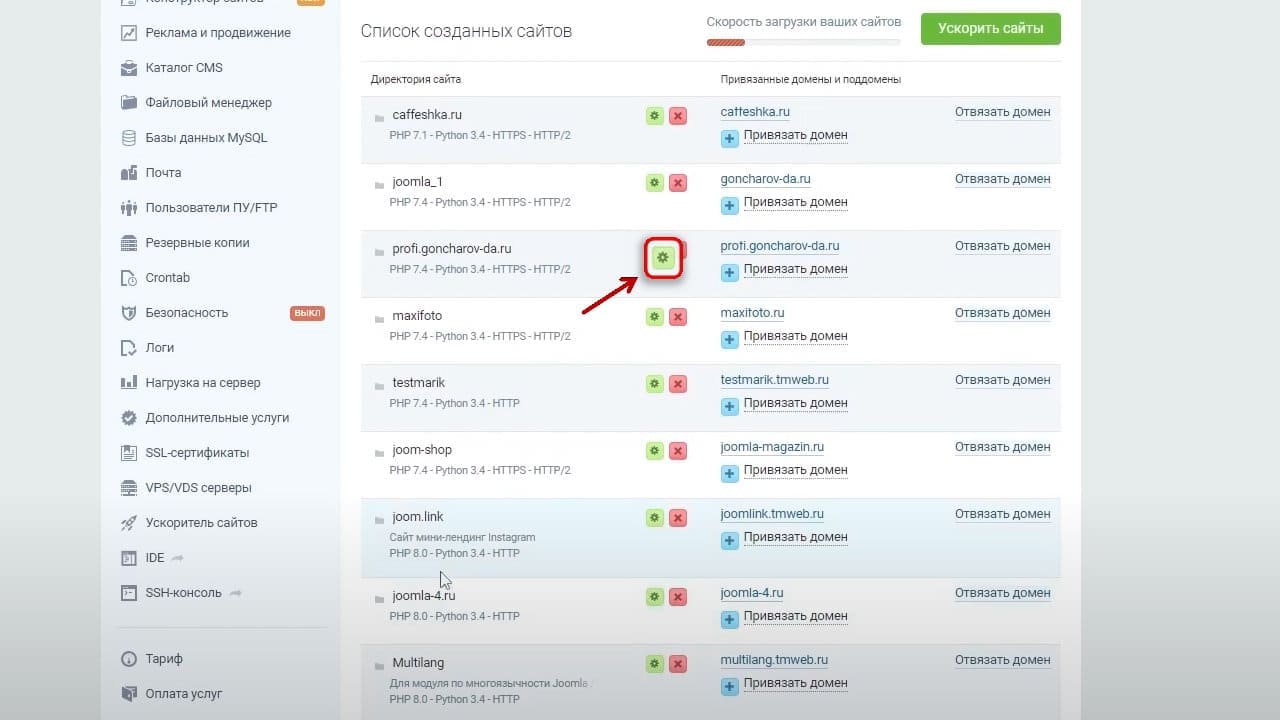Click plus icon in goncharov-da.ru row

tap(730, 206)
